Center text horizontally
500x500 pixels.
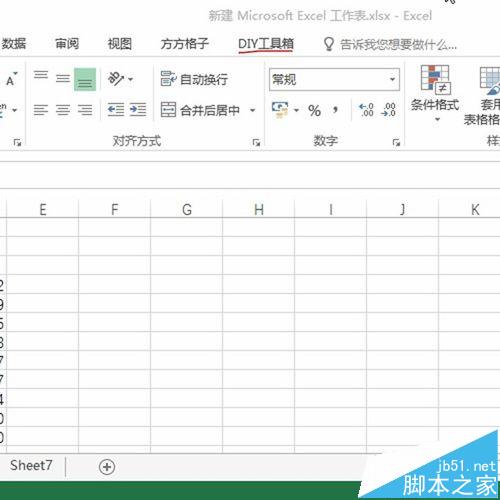point(63,110)
